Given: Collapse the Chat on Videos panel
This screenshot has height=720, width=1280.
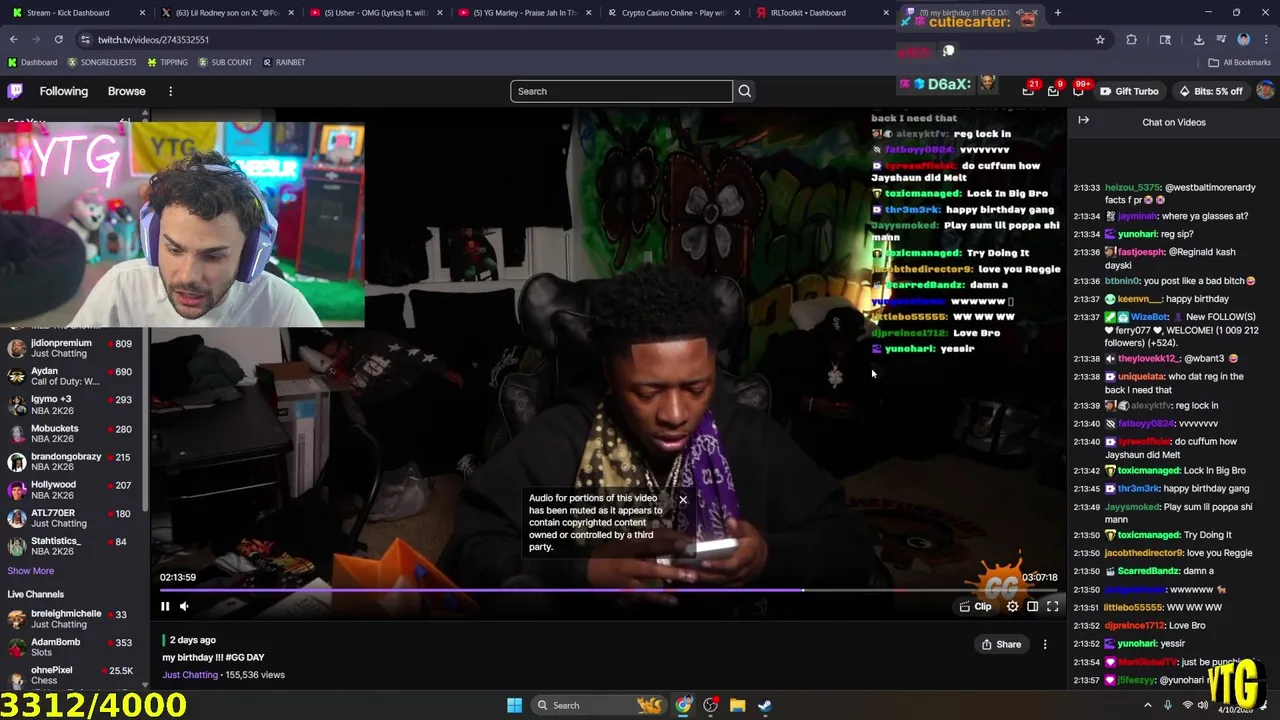Looking at the screenshot, I should [x=1083, y=121].
